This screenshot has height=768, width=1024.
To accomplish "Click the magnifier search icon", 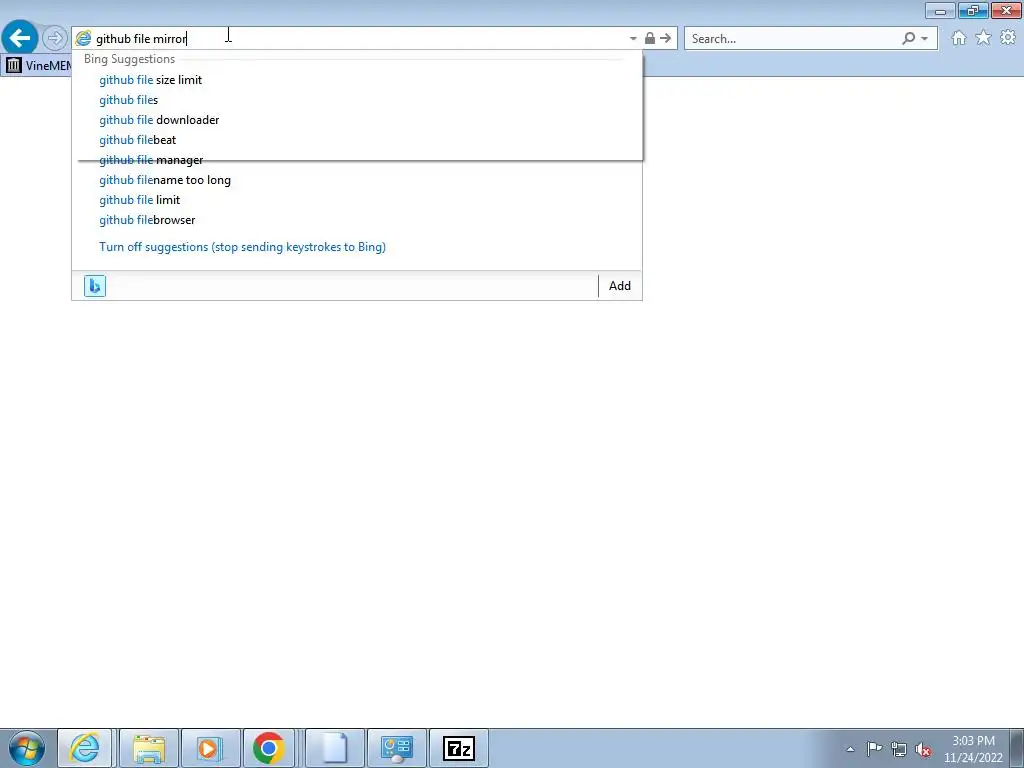I will point(908,39).
